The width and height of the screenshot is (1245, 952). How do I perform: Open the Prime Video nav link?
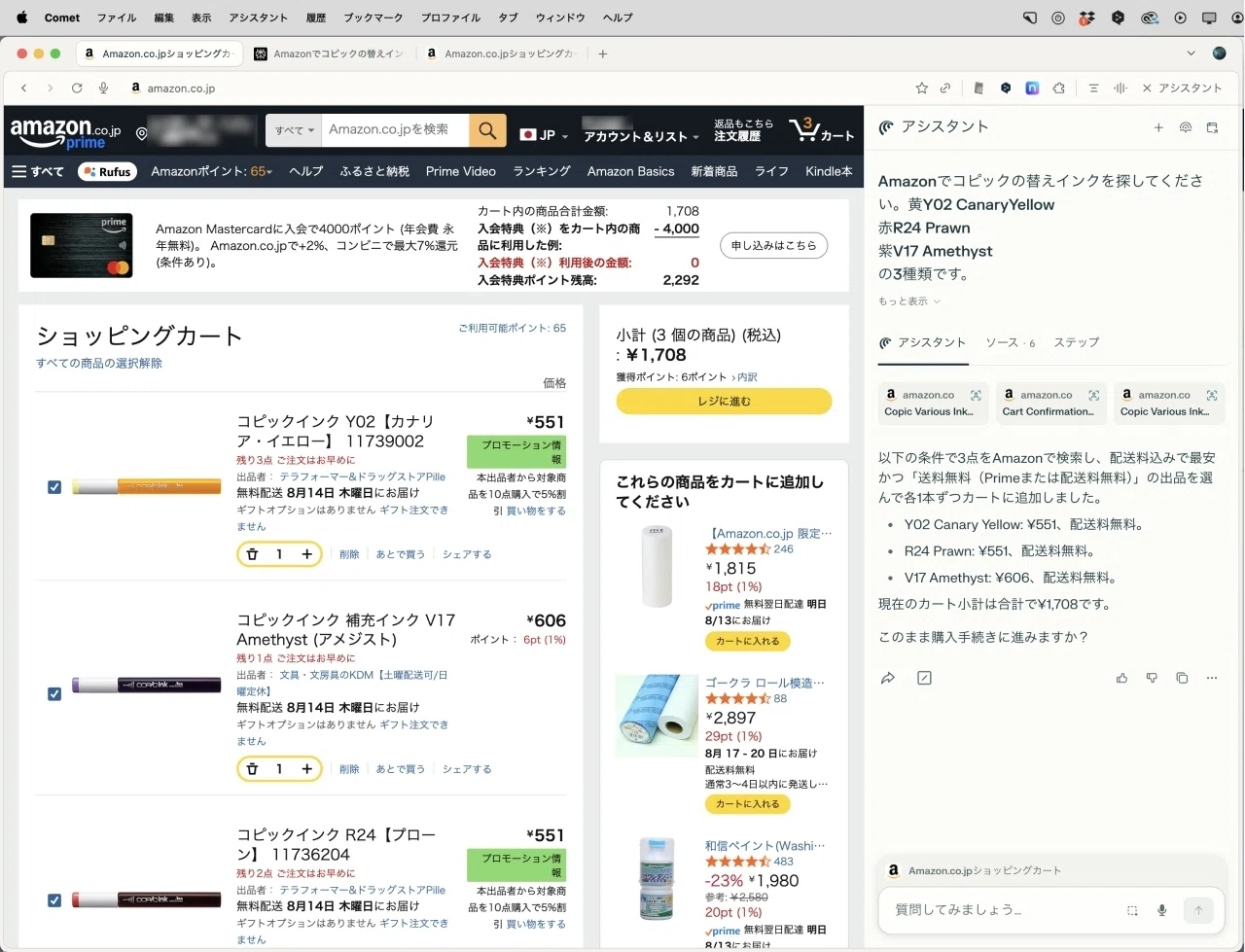point(460,171)
